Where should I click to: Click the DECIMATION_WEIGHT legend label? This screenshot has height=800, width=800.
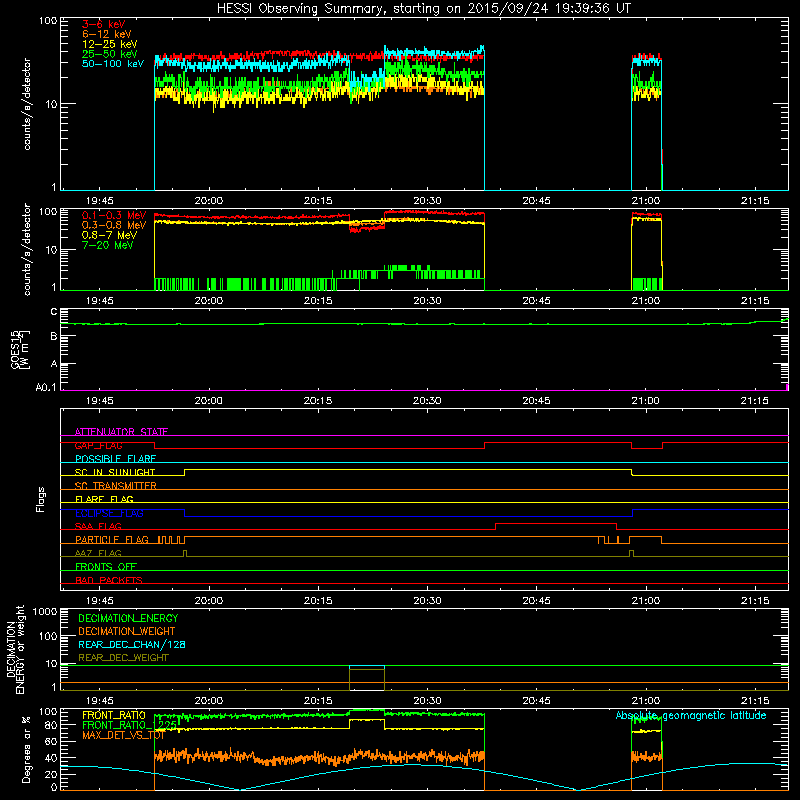(x=127, y=631)
